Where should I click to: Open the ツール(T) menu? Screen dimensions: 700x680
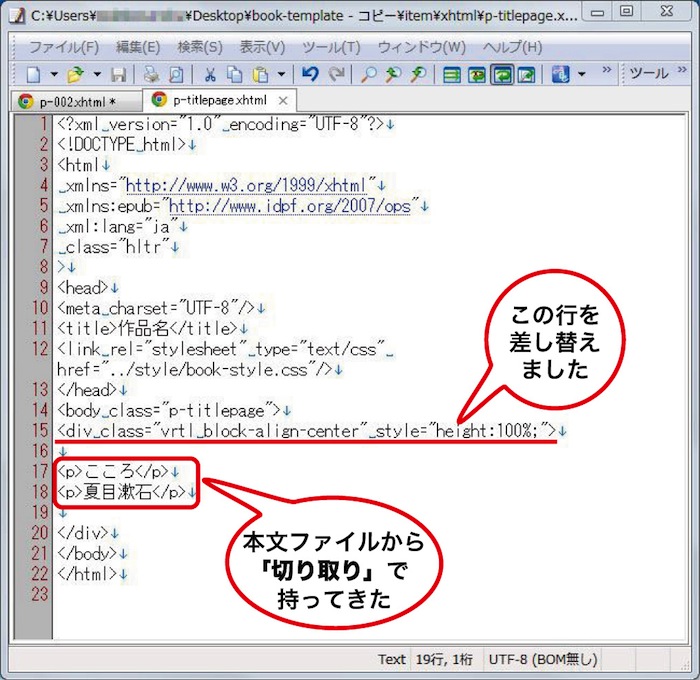(x=331, y=47)
